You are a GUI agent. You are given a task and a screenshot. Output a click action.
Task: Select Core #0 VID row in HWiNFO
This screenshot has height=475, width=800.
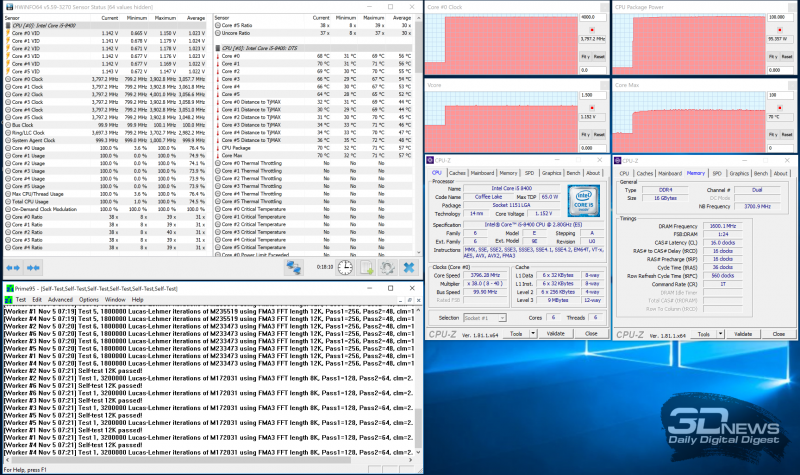click(106, 33)
